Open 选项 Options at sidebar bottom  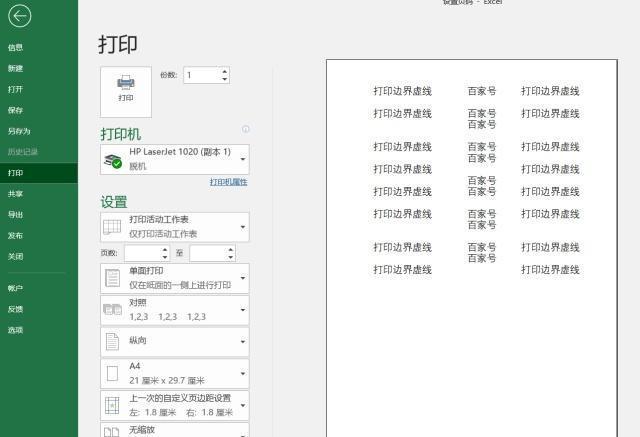tap(16, 330)
